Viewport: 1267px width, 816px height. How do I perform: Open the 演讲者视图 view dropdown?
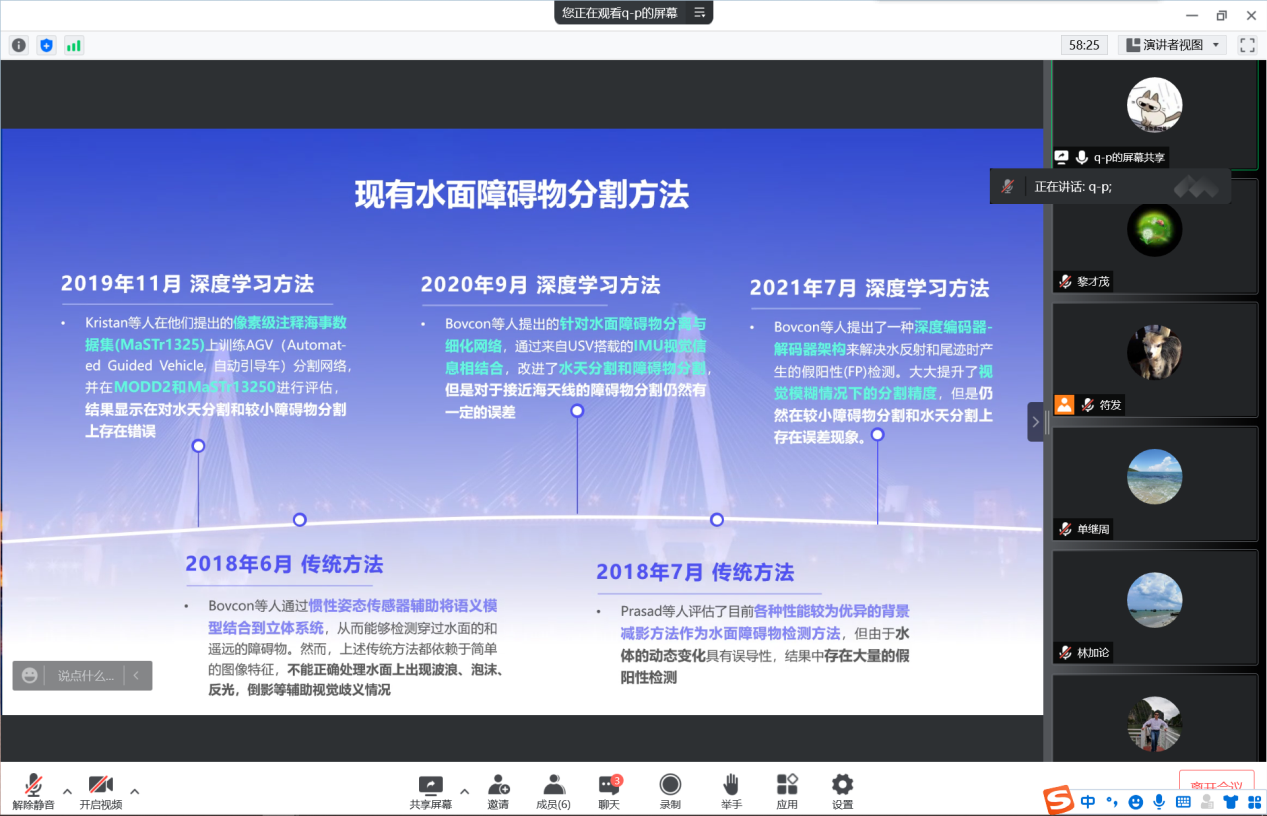(1172, 45)
